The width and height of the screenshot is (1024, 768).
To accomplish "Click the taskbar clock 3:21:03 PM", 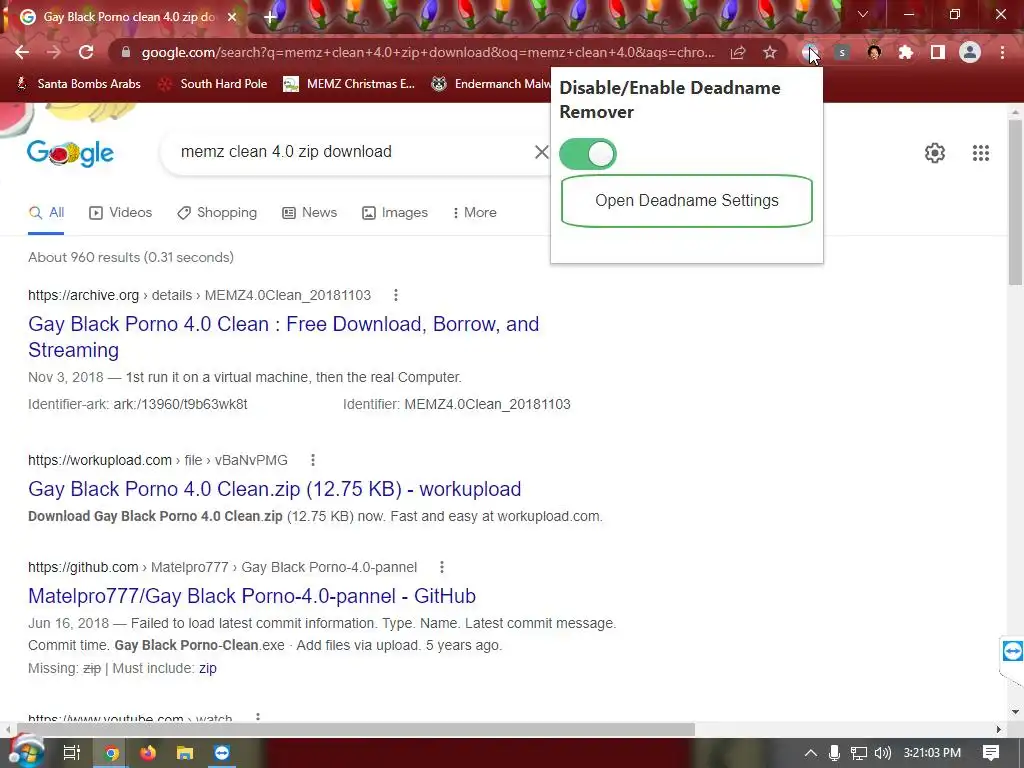I will 932,753.
